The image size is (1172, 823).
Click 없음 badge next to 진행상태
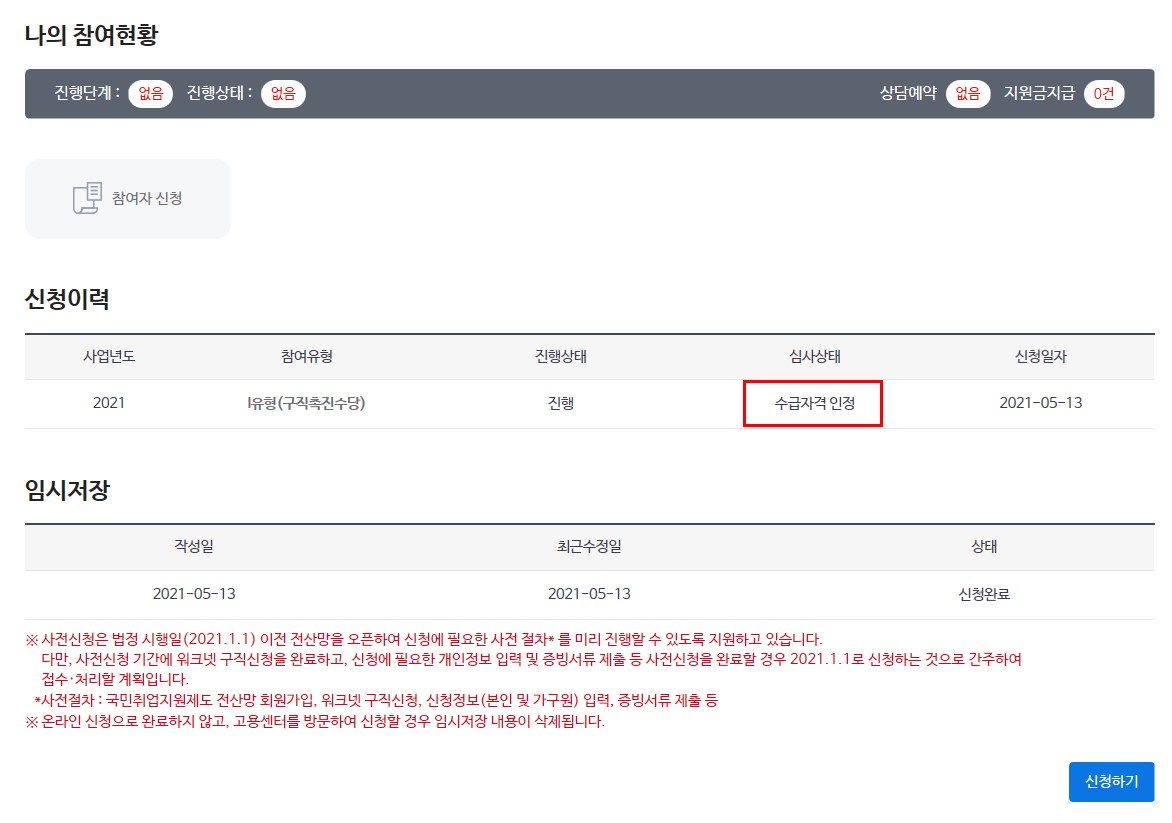point(283,93)
